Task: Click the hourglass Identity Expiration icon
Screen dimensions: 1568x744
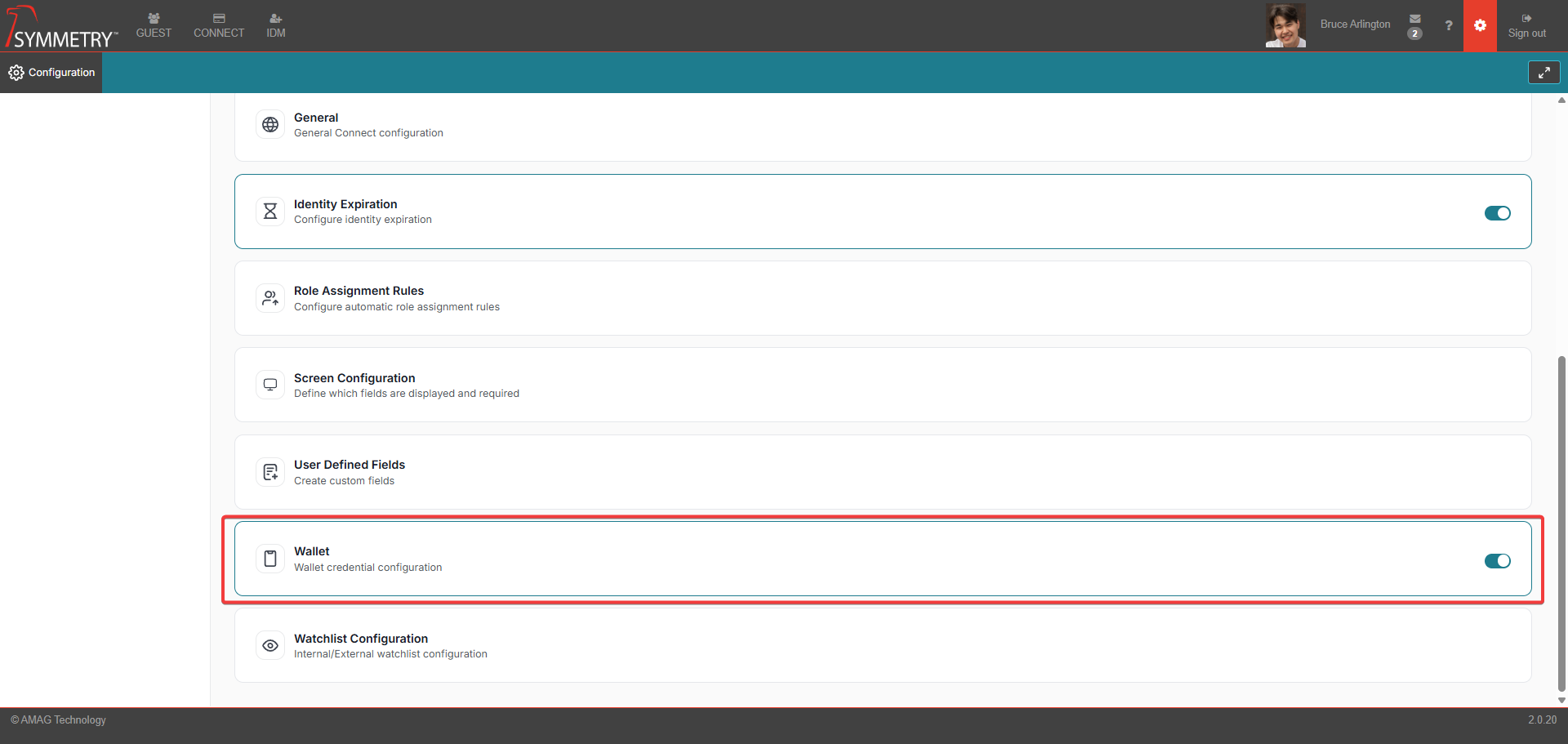Action: pos(270,212)
